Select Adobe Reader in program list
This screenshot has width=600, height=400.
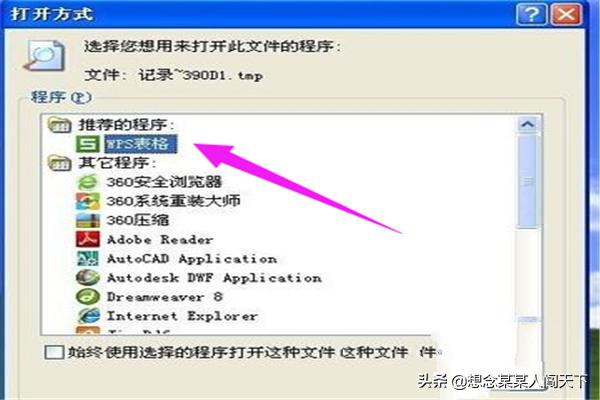160,240
